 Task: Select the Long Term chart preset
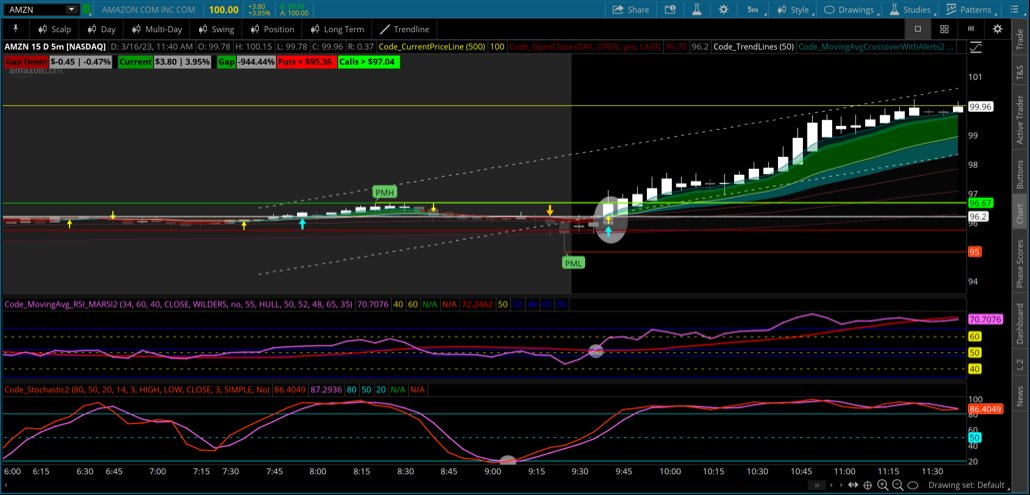[x=336, y=29]
